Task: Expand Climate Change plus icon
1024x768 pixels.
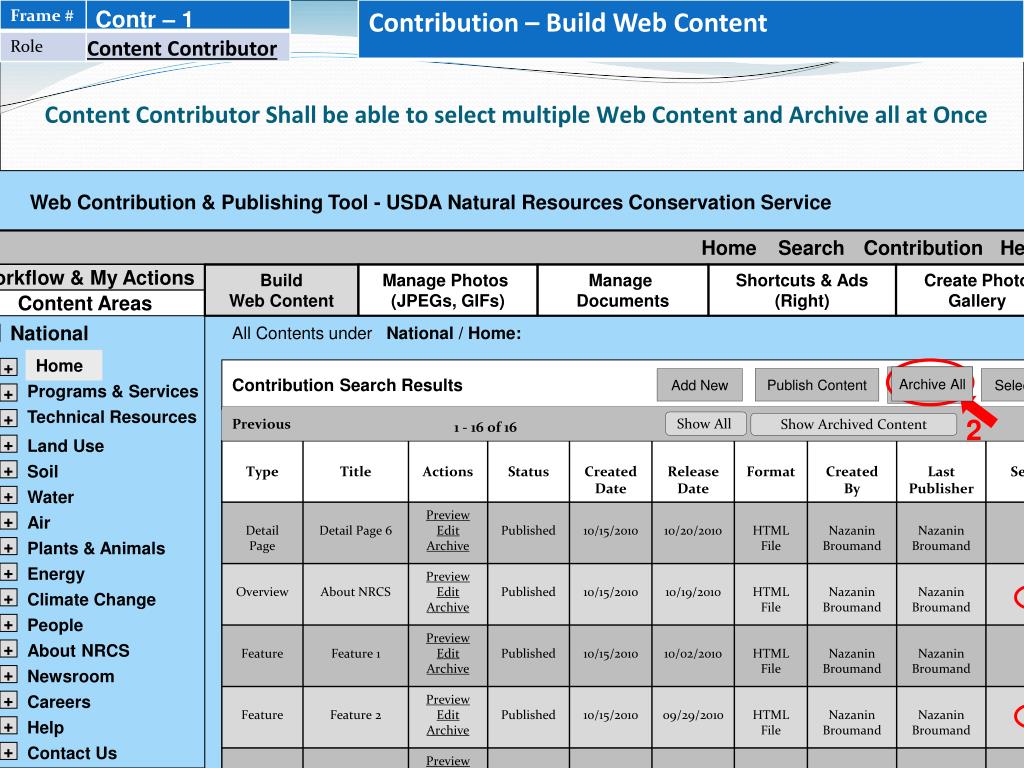Action: 8,599
